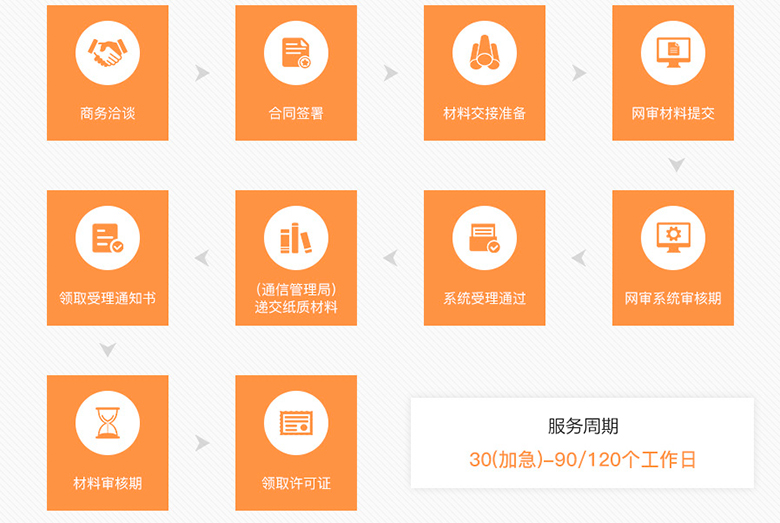
Task: Click the down arrow below 网审材料提交
Action: (676, 165)
